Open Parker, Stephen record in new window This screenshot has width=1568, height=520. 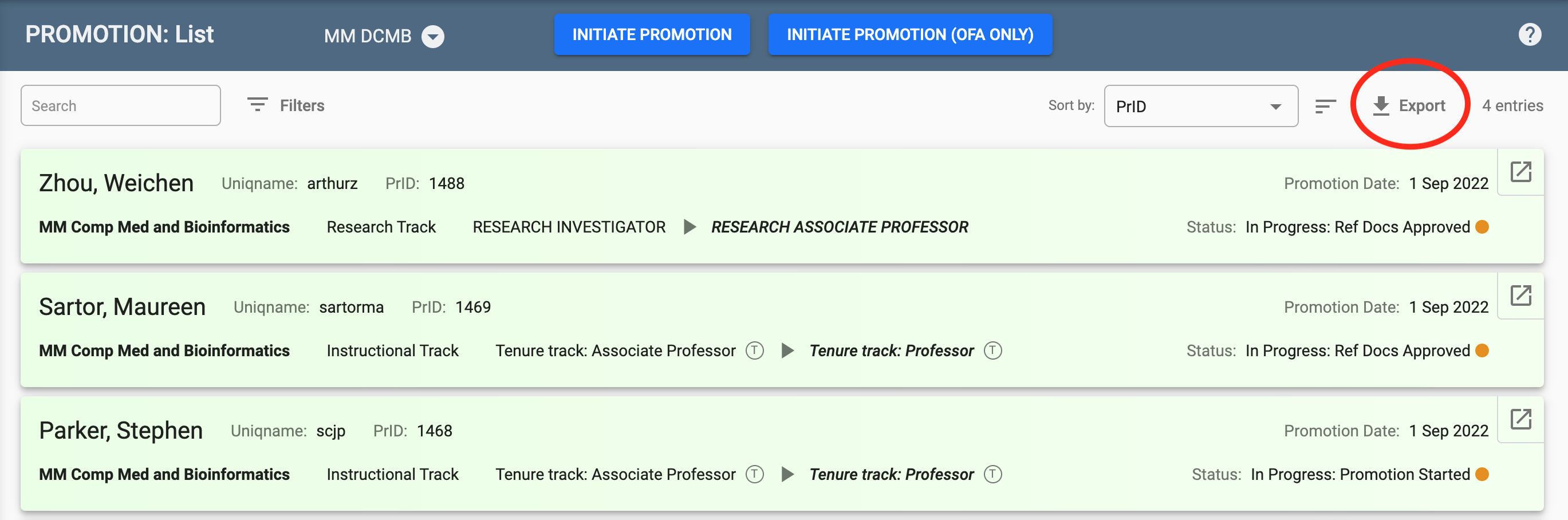(x=1520, y=420)
